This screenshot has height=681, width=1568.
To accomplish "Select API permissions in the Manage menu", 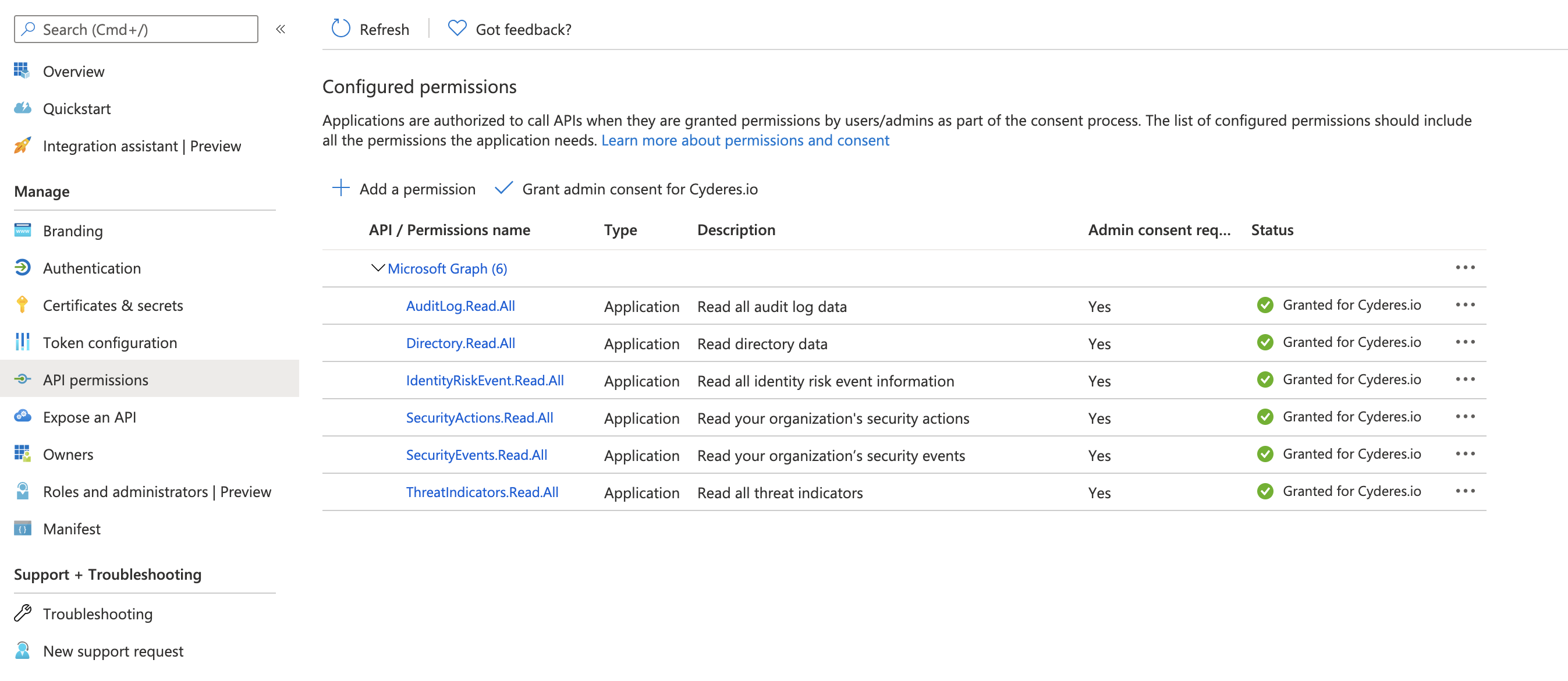I will click(x=95, y=379).
